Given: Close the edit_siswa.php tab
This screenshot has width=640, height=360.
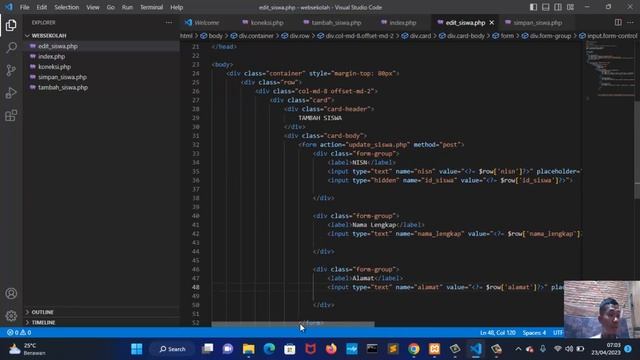Looking at the screenshot, I should (491, 22).
